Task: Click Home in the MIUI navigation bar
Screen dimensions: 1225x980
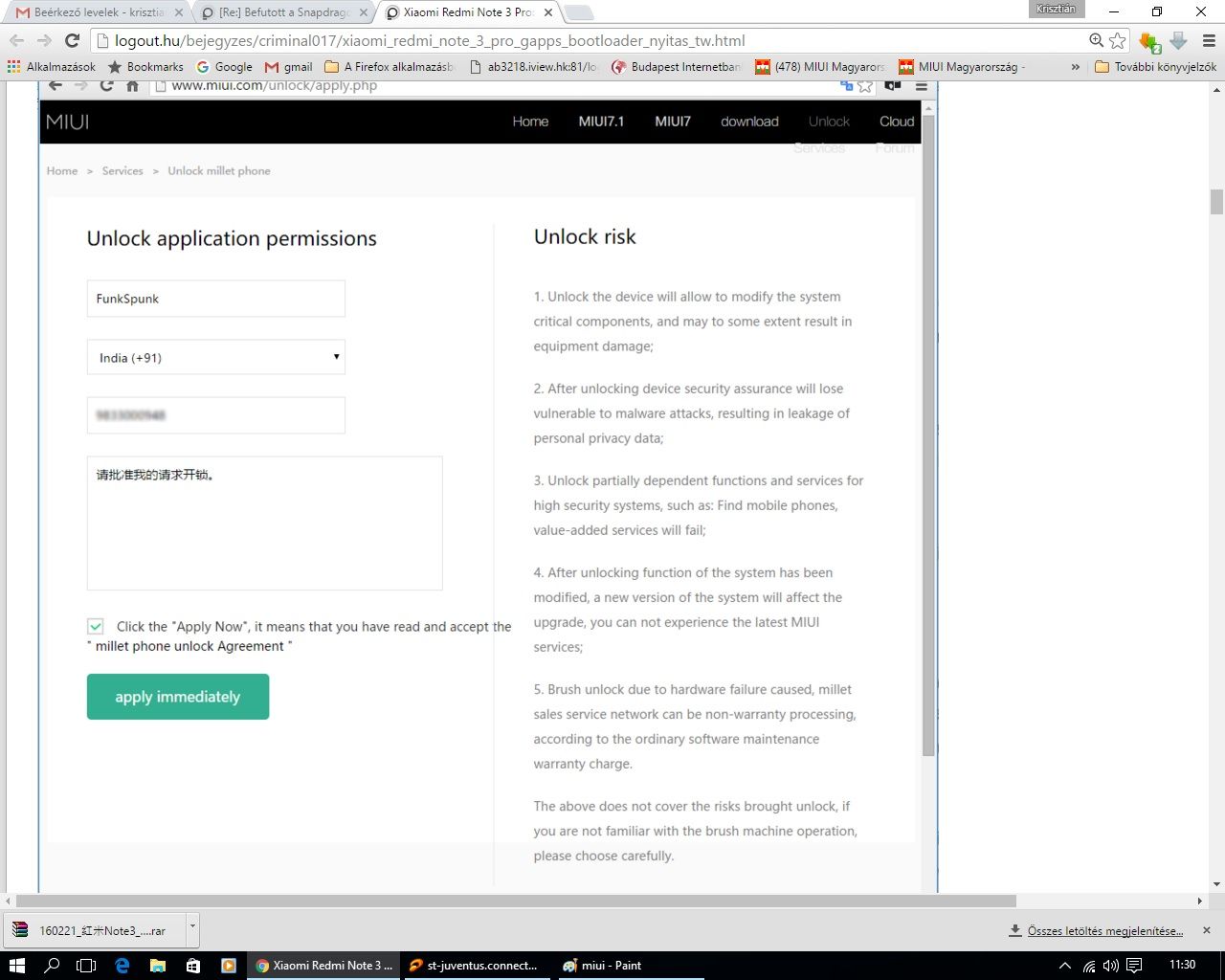Action: point(530,122)
